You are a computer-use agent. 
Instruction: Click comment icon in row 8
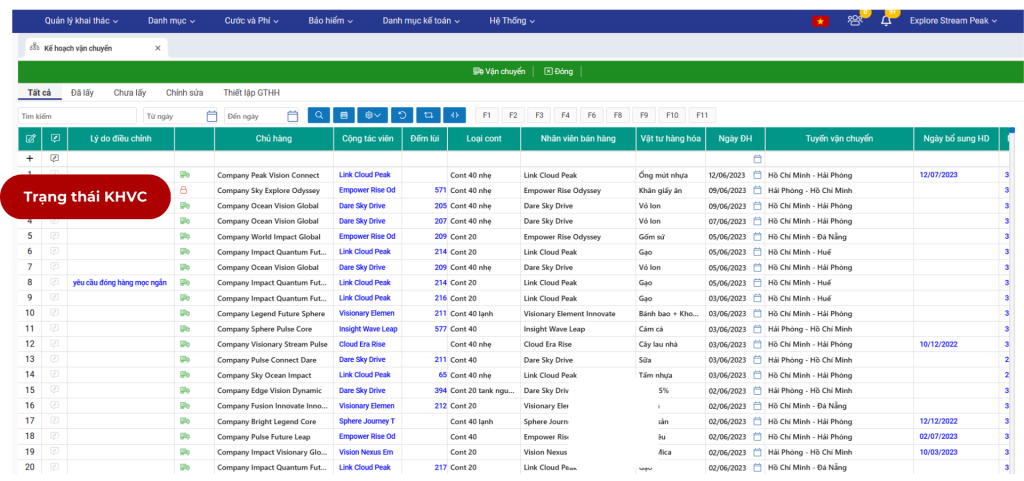click(x=55, y=282)
